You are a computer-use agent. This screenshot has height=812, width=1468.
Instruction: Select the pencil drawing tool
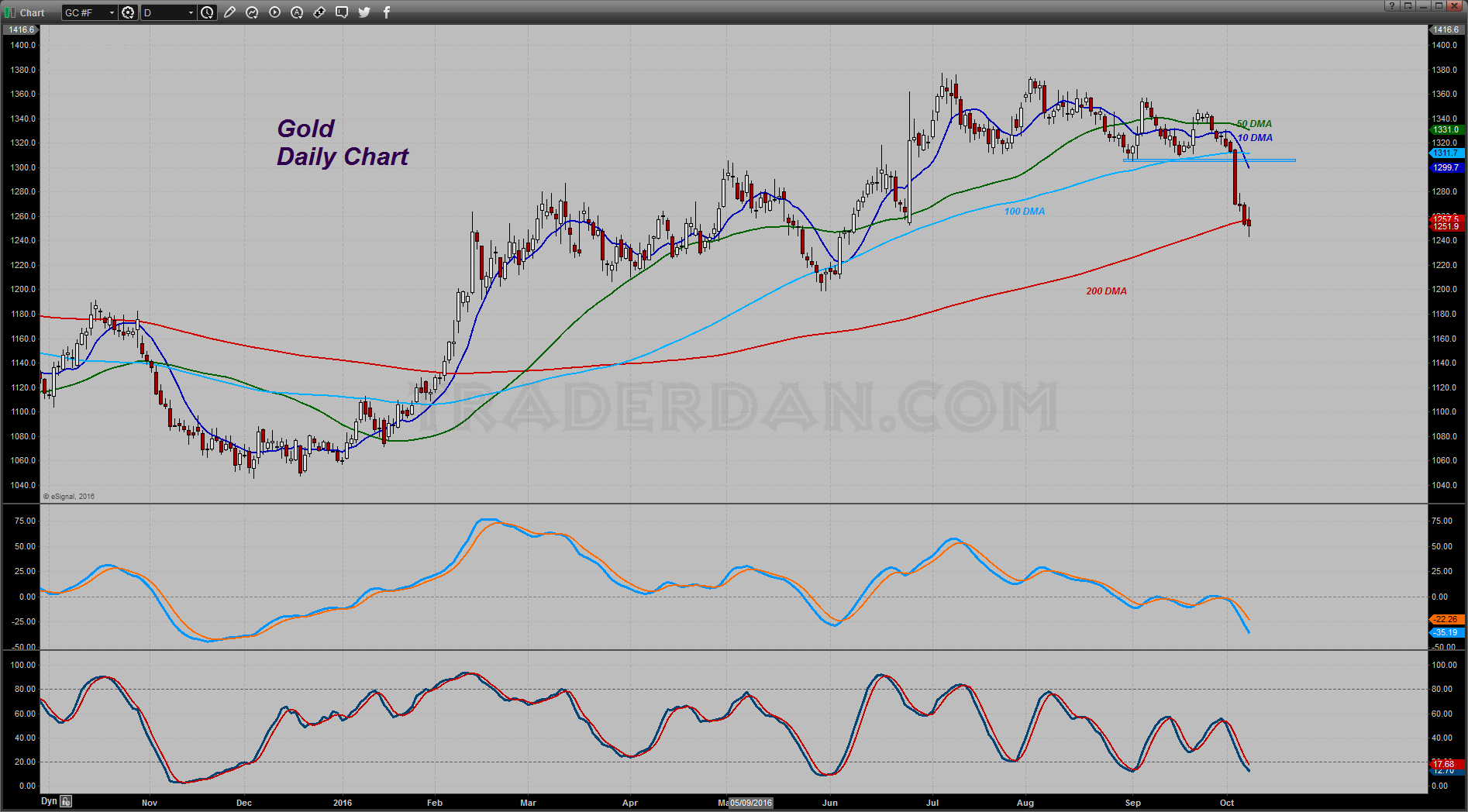tap(229, 12)
